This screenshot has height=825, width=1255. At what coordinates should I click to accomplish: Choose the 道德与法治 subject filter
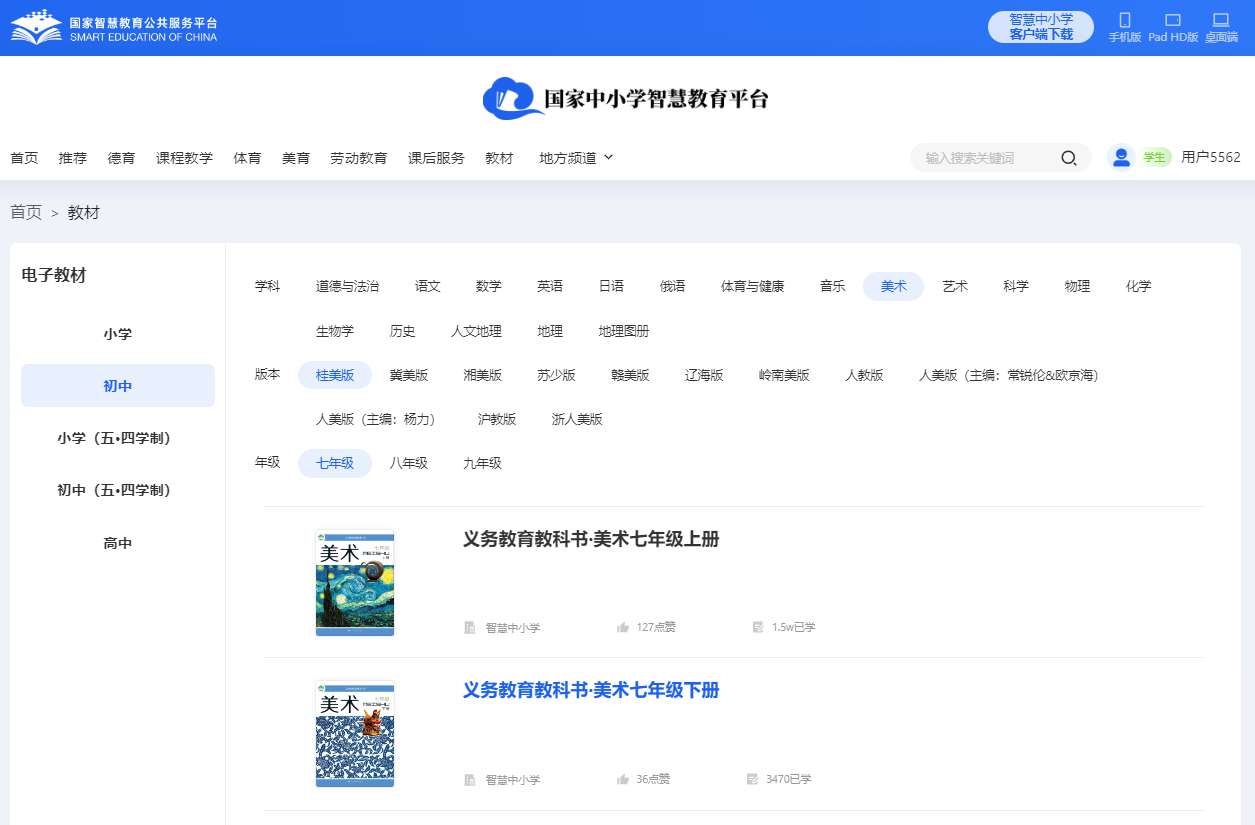tap(348, 286)
